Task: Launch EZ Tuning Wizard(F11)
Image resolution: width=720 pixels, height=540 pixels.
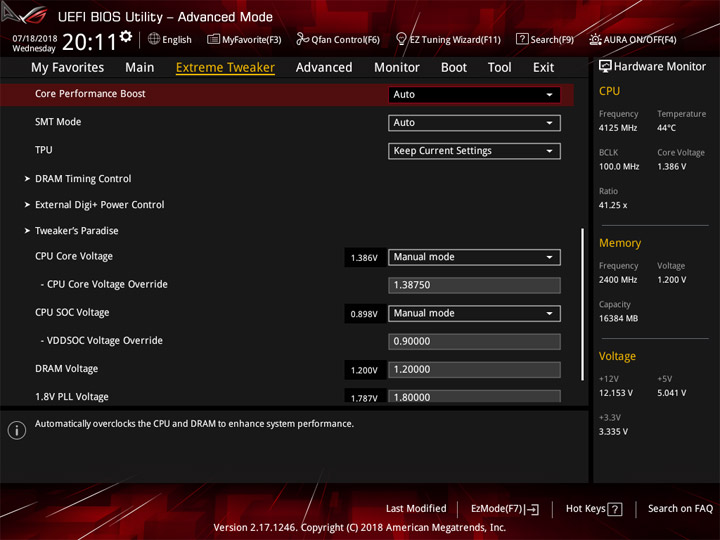Action: (x=455, y=40)
